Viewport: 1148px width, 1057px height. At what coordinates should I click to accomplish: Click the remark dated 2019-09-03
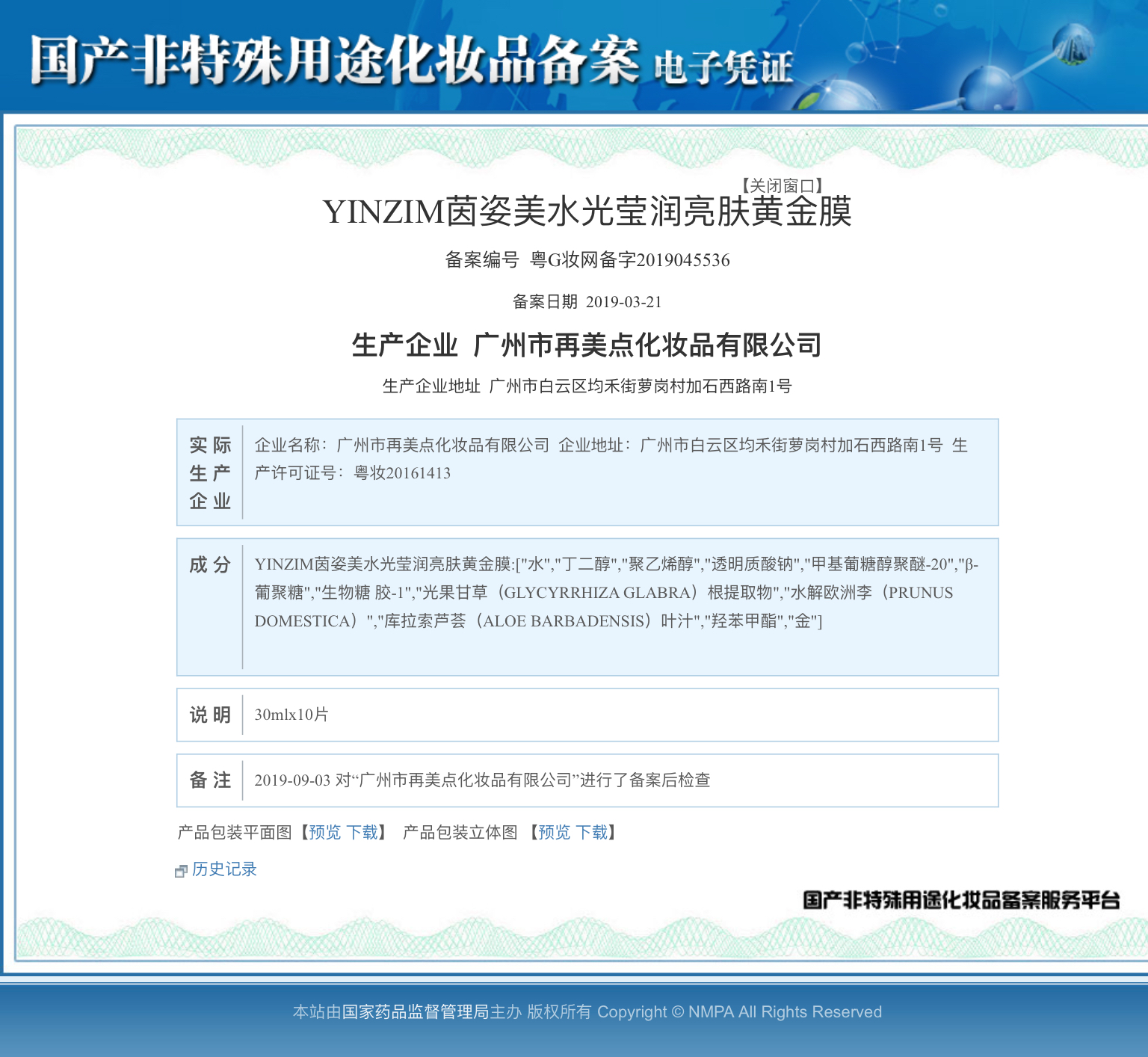coord(482,780)
